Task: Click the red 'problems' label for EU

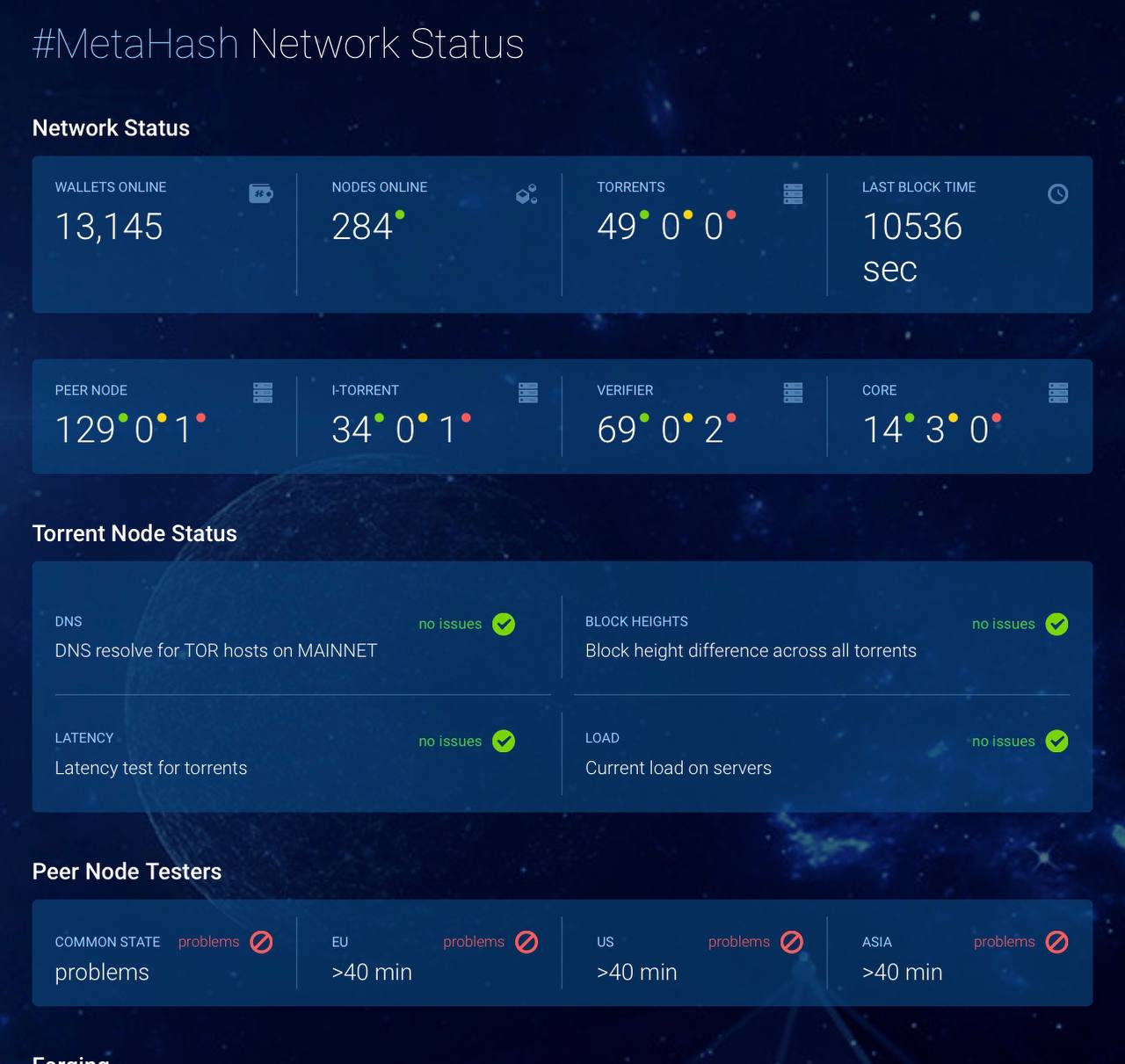Action: coord(474,942)
